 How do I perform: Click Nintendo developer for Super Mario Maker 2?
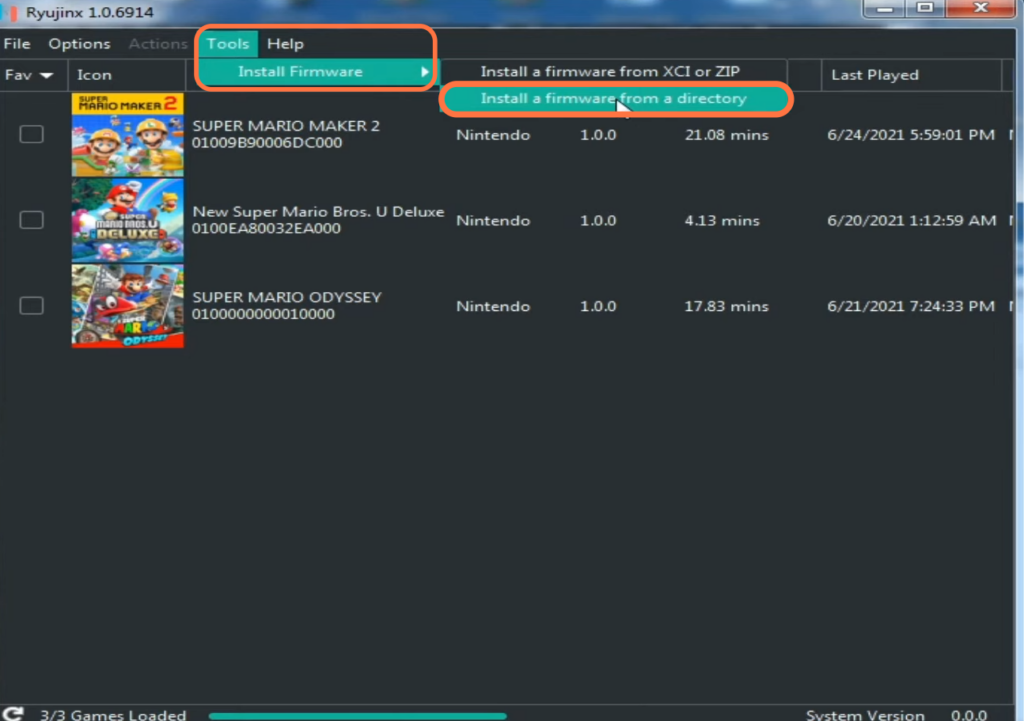click(493, 135)
